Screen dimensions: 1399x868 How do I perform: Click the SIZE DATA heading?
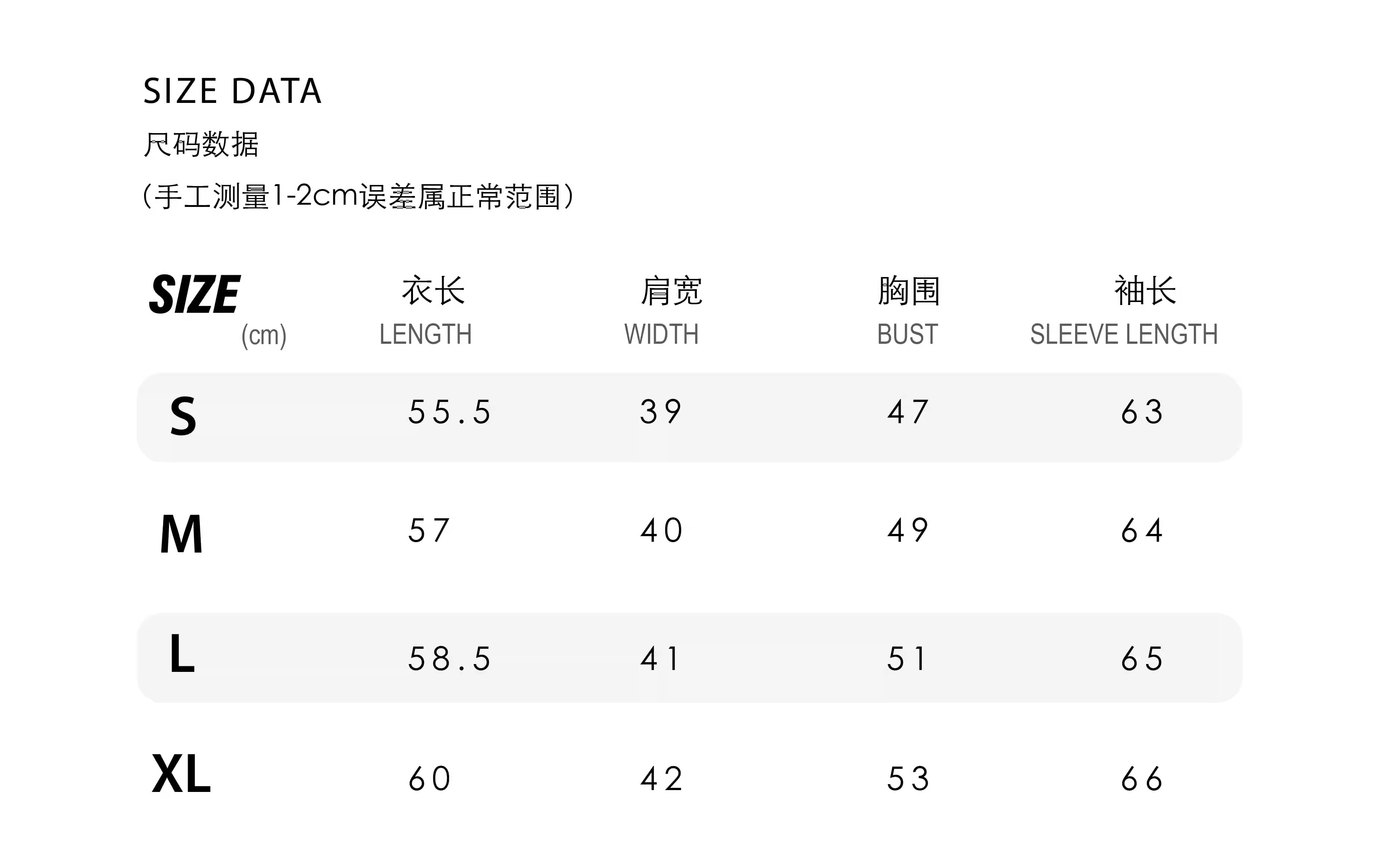(x=232, y=91)
